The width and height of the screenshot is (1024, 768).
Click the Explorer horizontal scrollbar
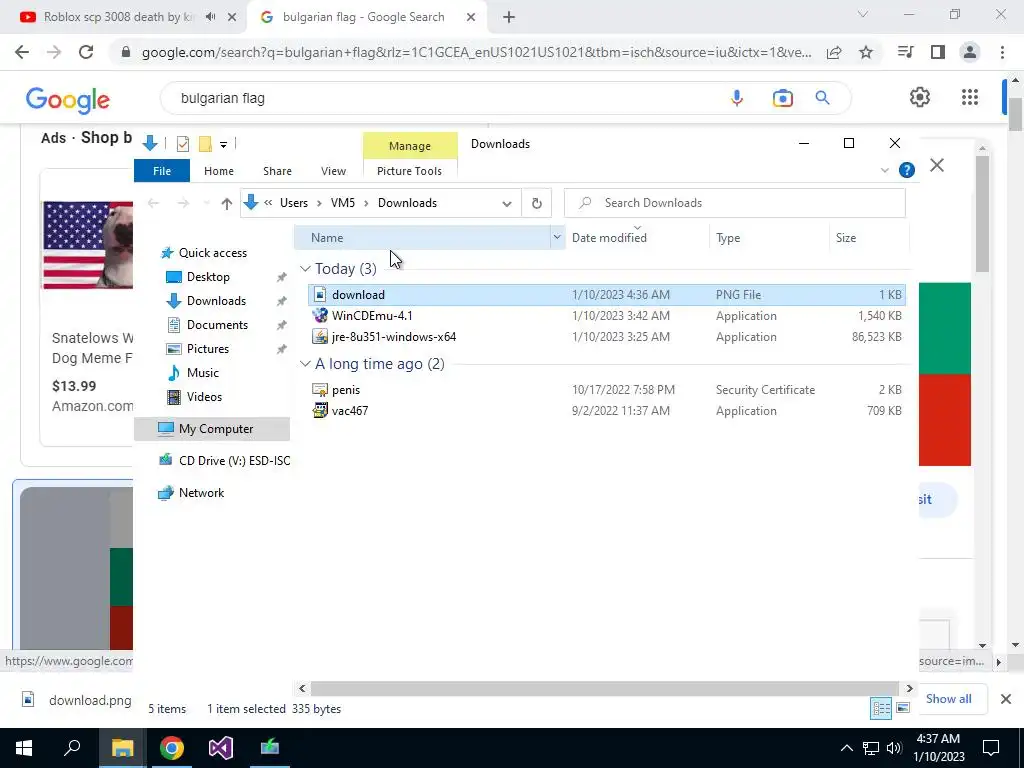(x=604, y=688)
